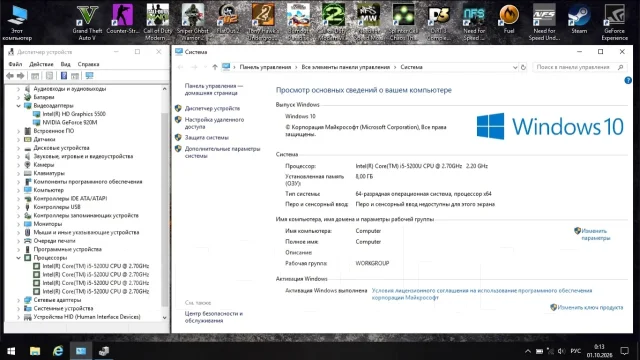Click the Изменить ключ продукта link

590,307
